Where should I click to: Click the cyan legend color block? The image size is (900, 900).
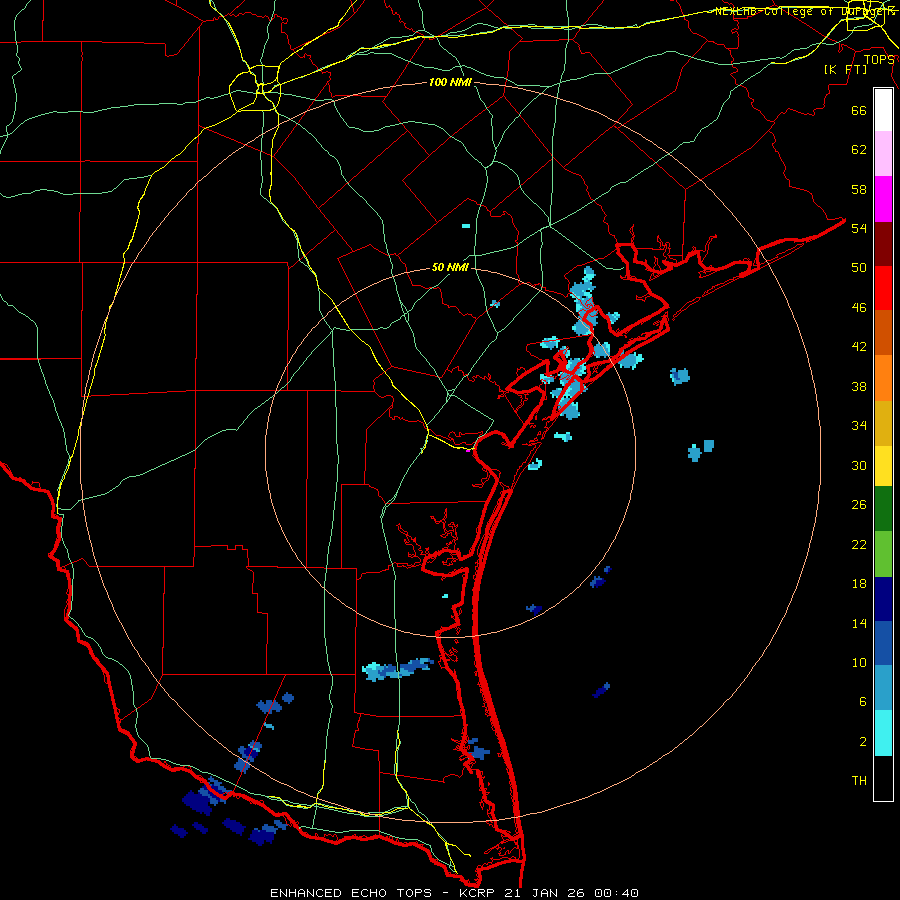click(x=883, y=733)
